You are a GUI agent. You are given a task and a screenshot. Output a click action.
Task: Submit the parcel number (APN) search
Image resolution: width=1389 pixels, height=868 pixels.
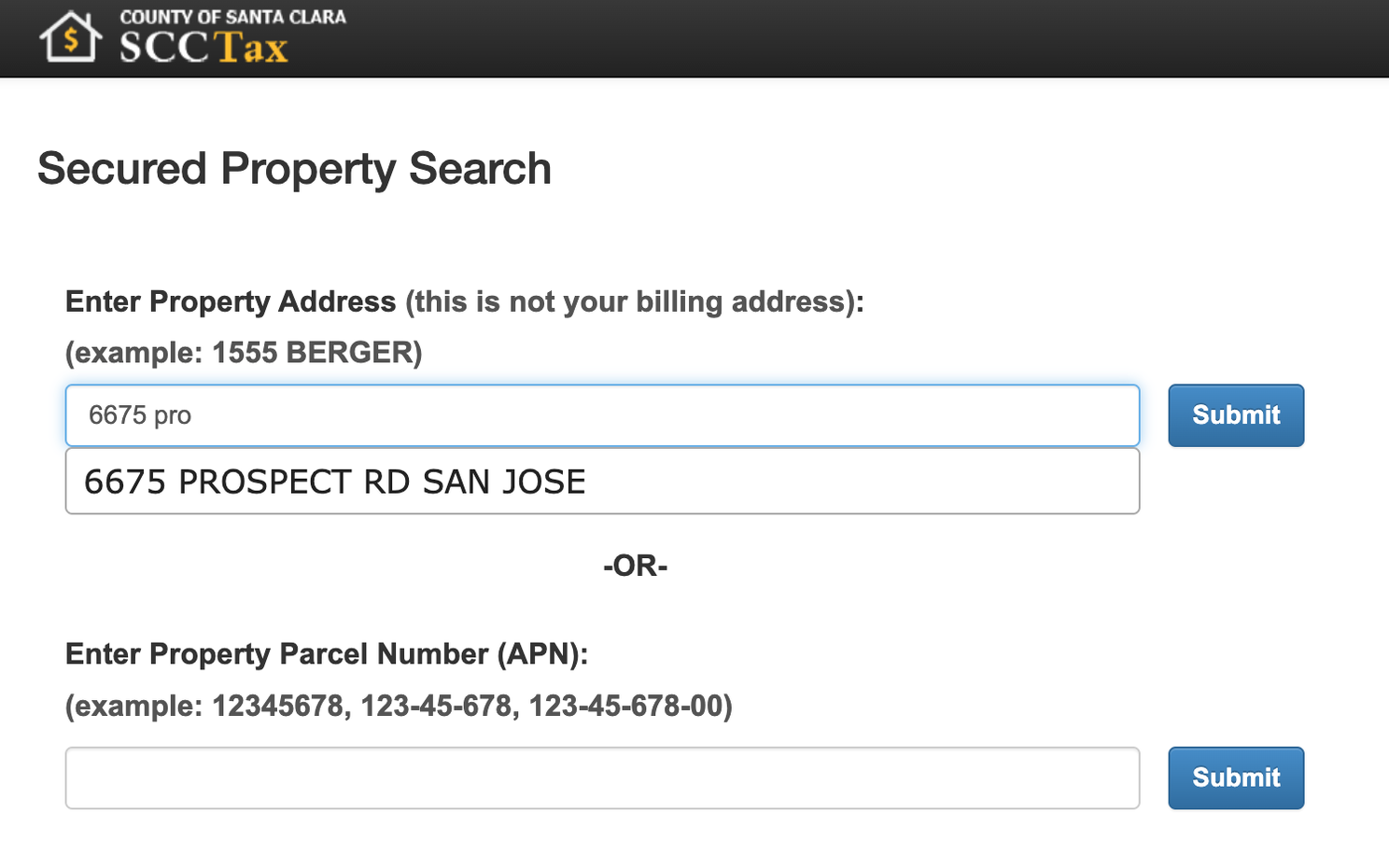[x=1236, y=777]
